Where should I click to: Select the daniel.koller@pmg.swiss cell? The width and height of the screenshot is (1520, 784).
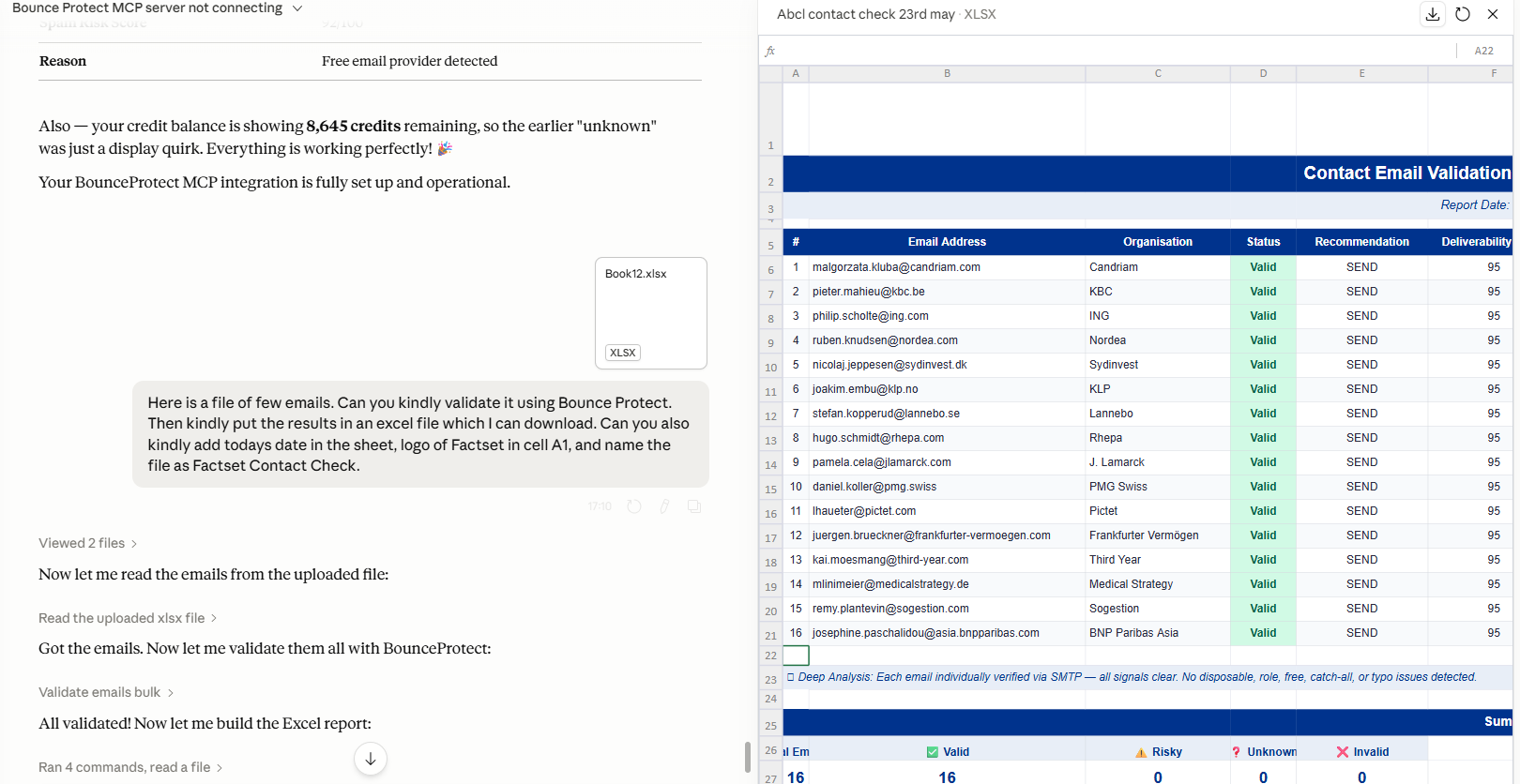(x=947, y=487)
